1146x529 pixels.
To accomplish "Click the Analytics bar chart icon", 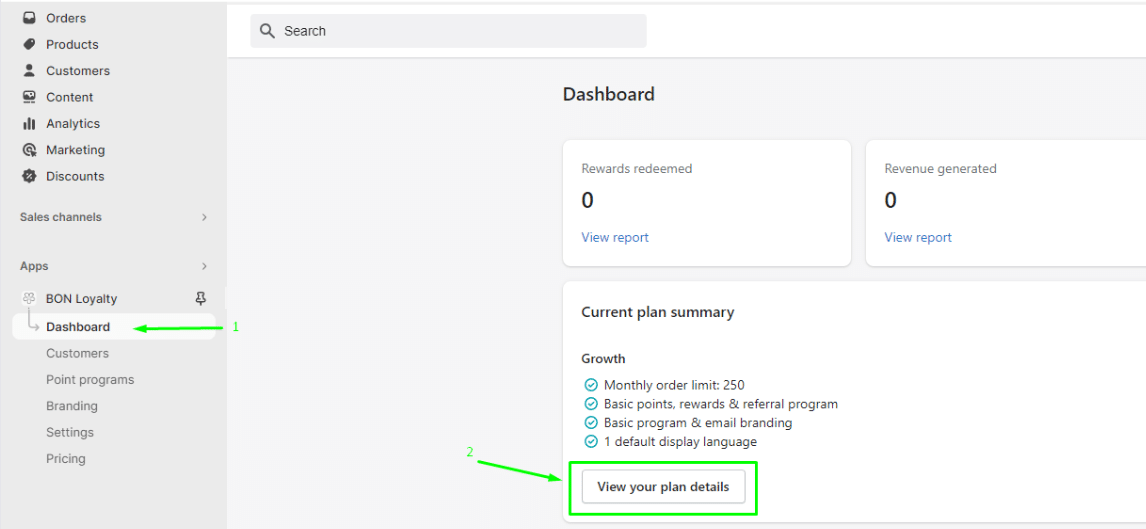I will [x=29, y=123].
